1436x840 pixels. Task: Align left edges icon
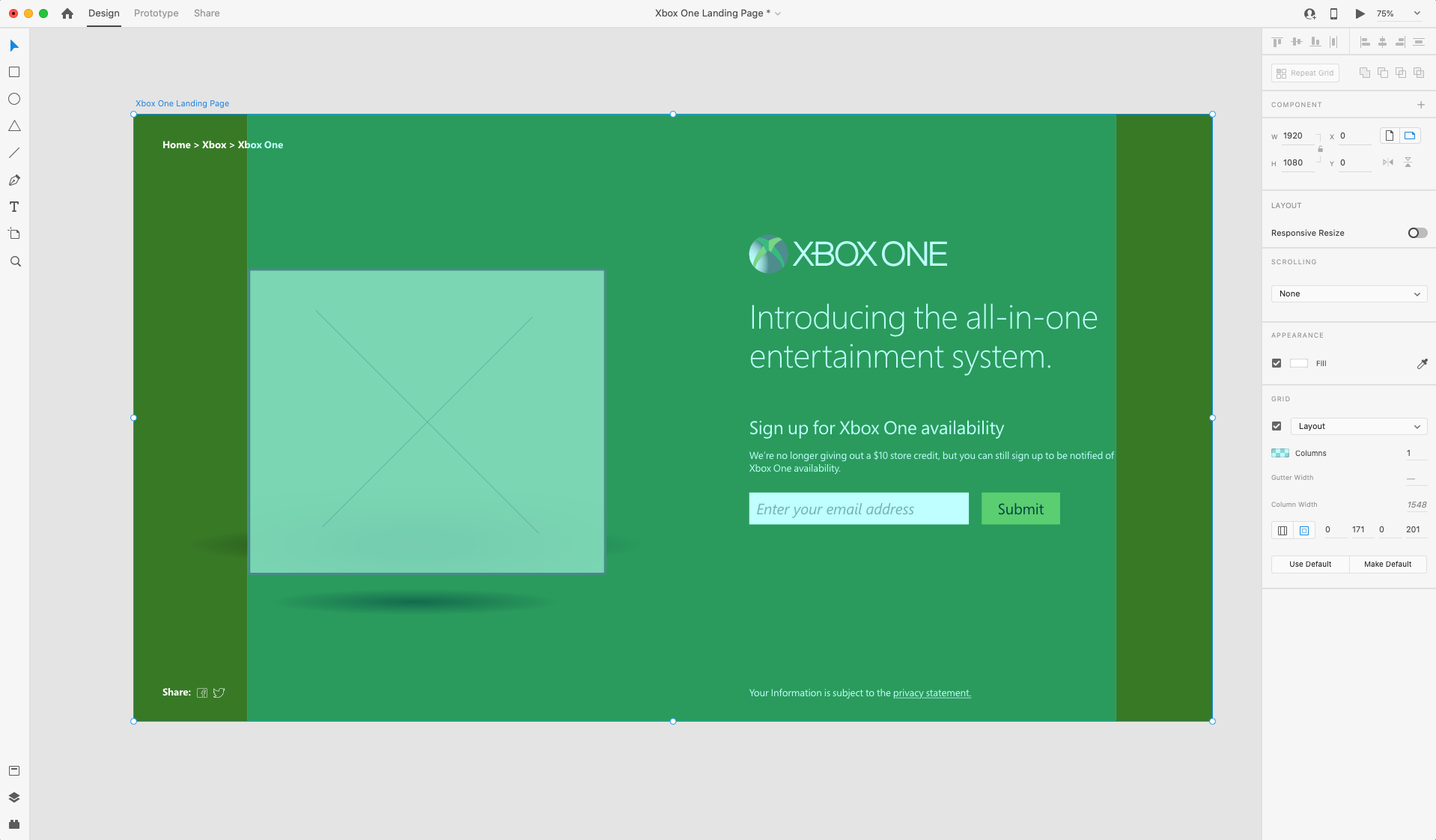pos(1365,42)
